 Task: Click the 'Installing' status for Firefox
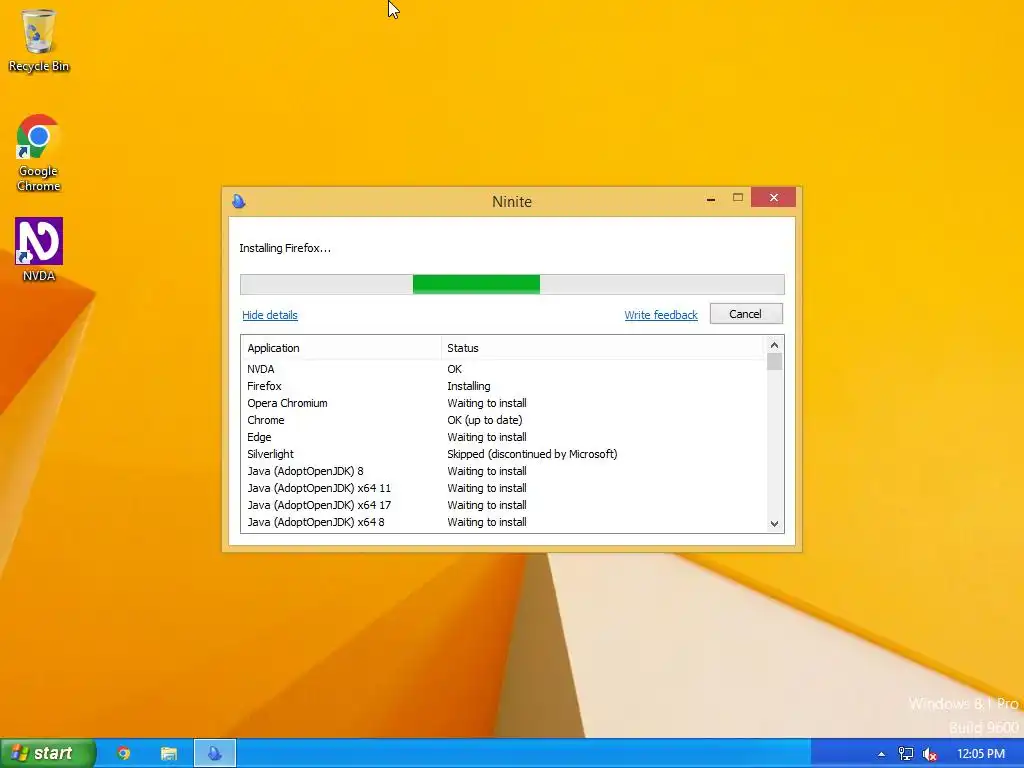point(469,386)
